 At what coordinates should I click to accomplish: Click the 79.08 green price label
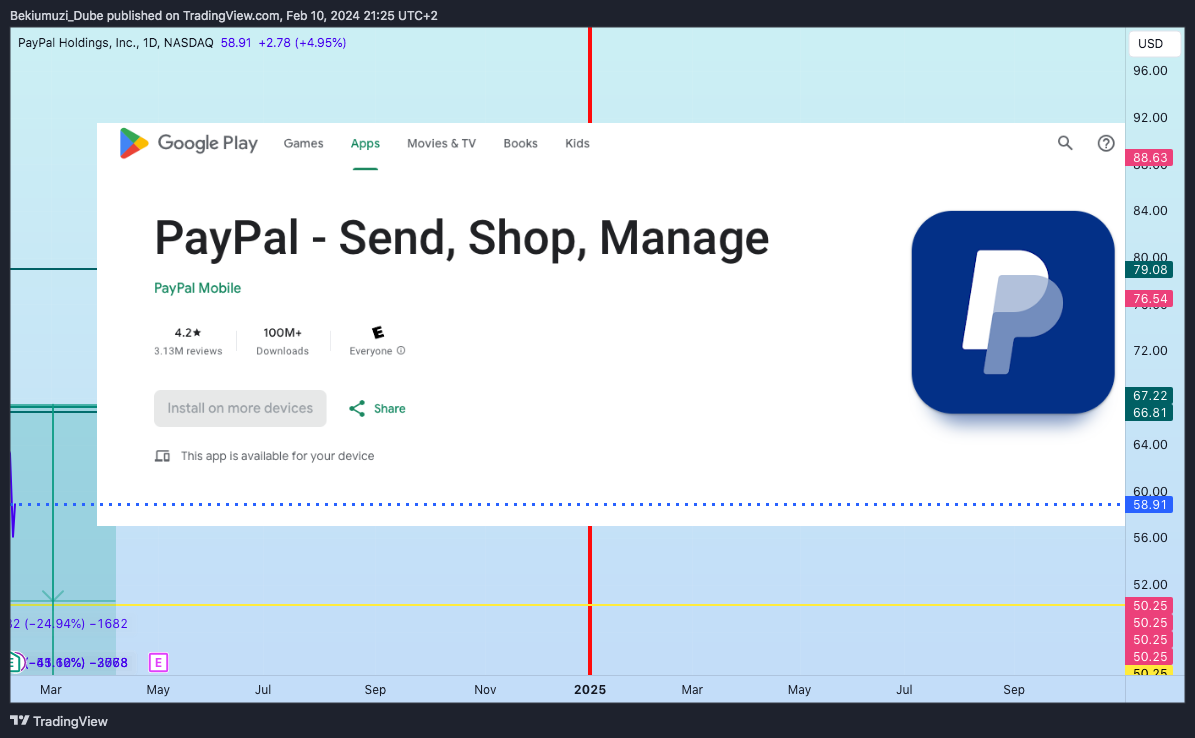1149,269
